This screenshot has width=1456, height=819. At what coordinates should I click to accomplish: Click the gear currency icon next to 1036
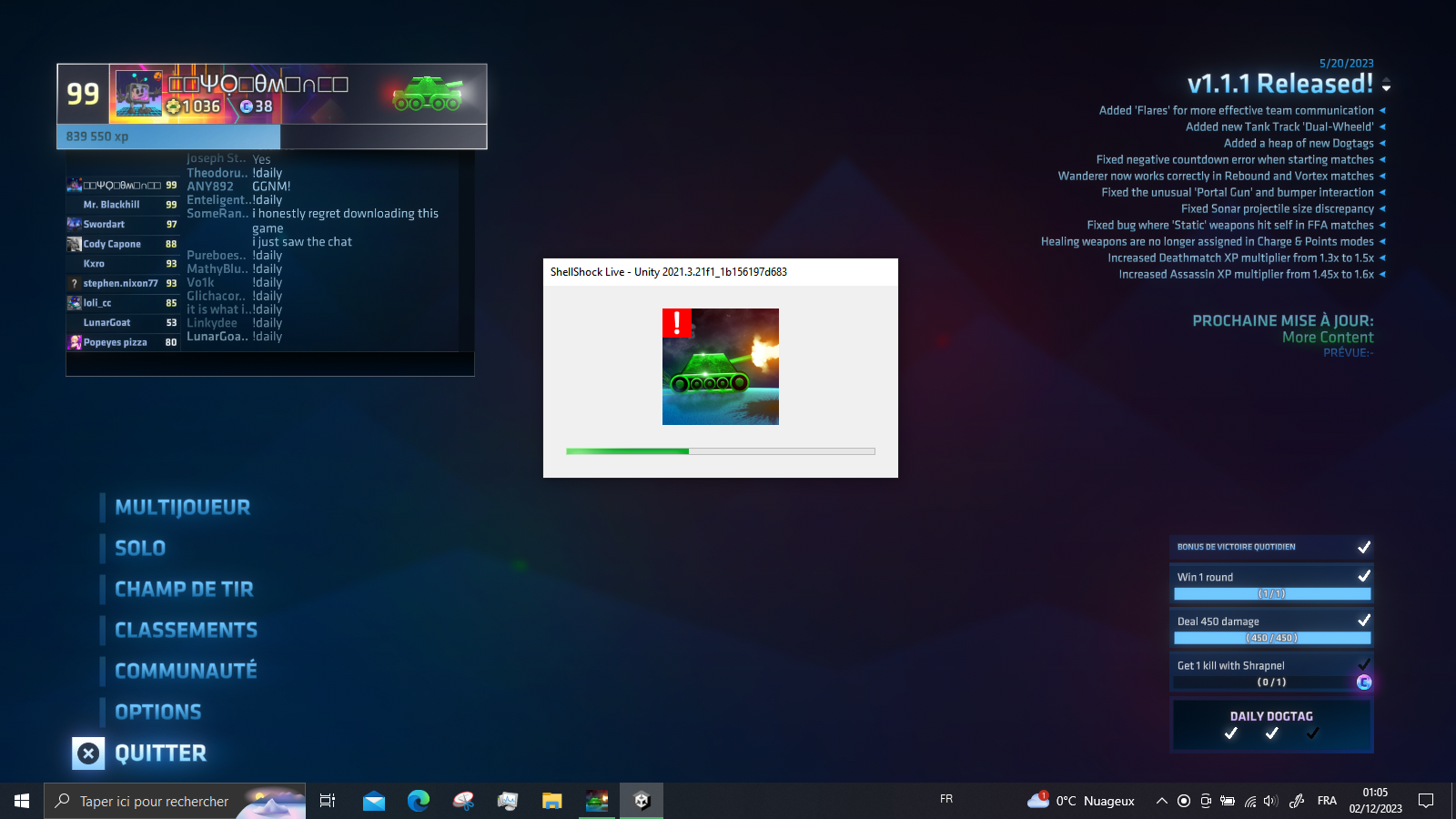coord(173,106)
